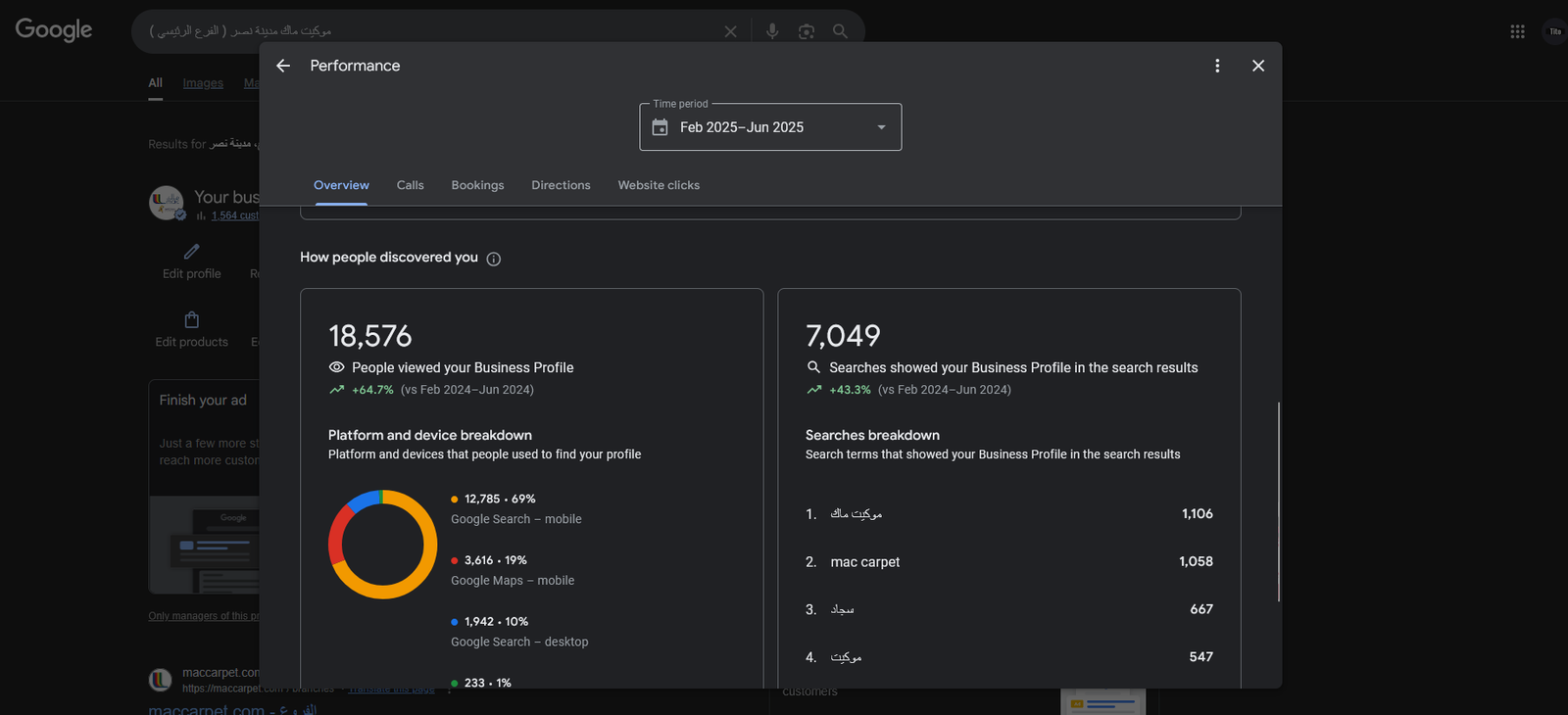
Task: Click the Google logo
Action: 54,30
